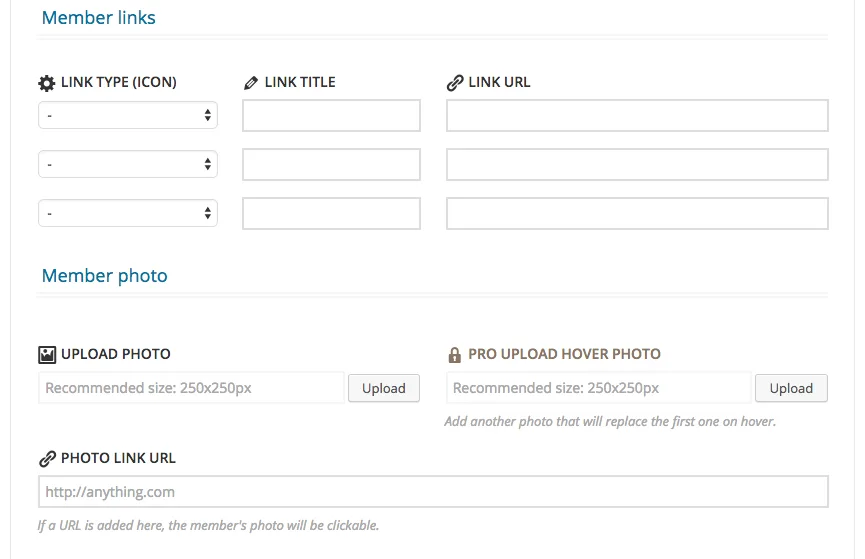Focus the first Link Title field

(x=331, y=115)
